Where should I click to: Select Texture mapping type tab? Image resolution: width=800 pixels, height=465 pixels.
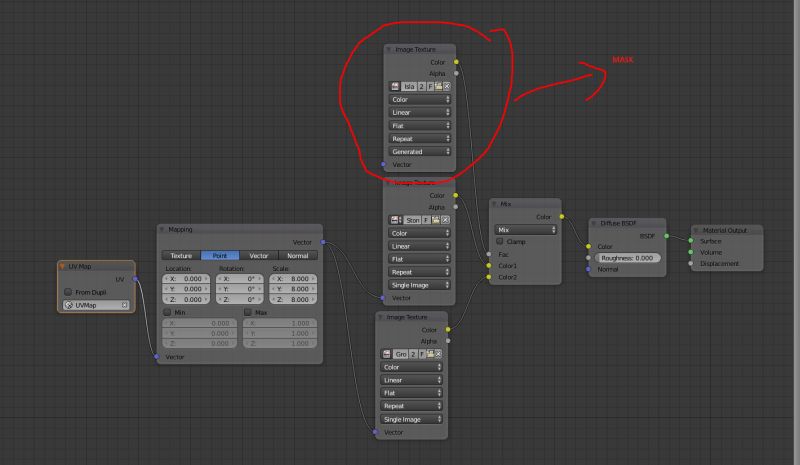181,255
